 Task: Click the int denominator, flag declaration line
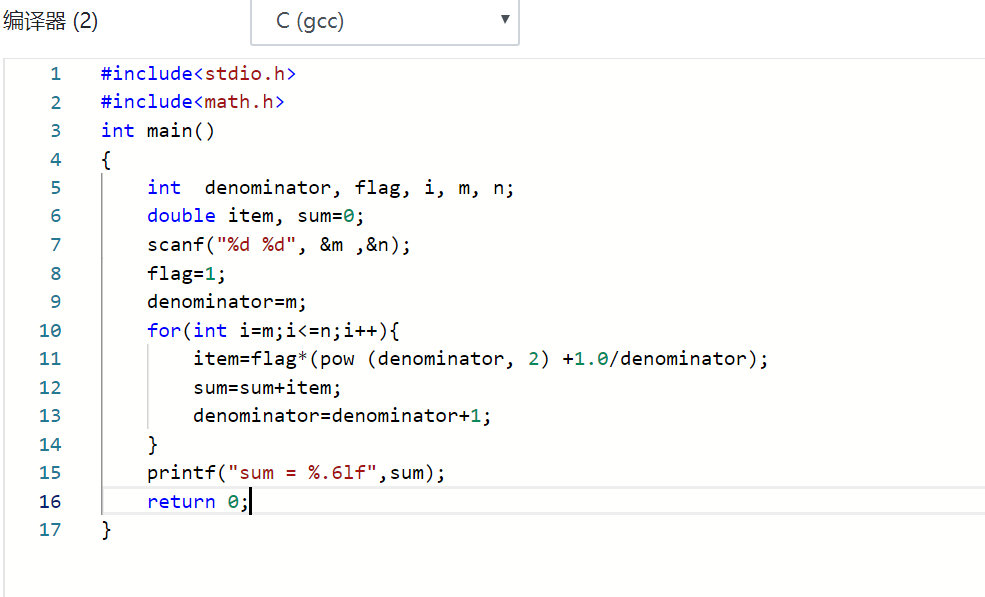pos(330,188)
